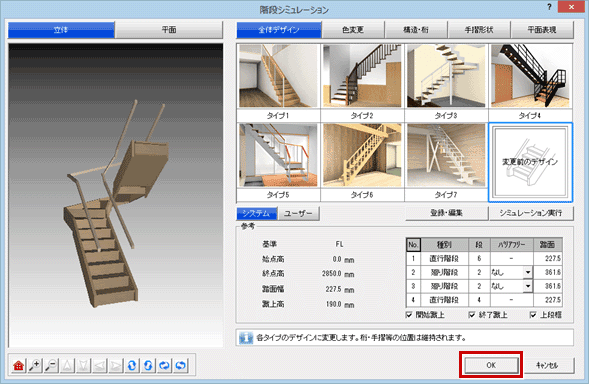Toggle the 終了蹴上 checkbox
This screenshot has height=384, width=589.
[x=472, y=315]
